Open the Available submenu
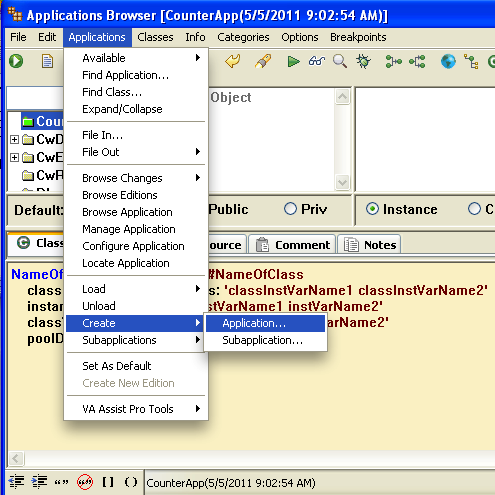Screen dimensions: 495x495 (x=136, y=58)
